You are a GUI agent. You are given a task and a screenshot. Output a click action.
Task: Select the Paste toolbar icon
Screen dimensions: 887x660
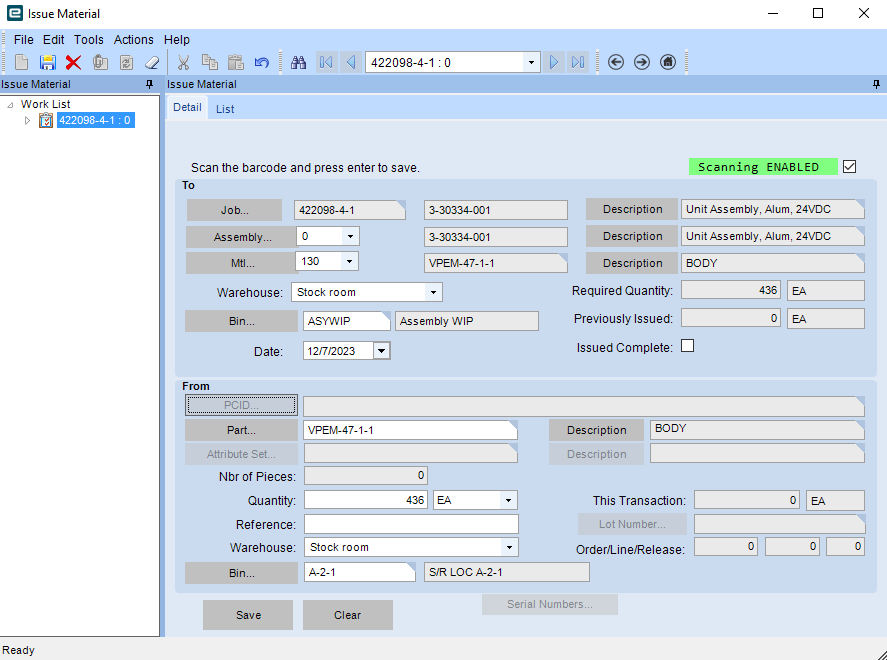click(x=236, y=62)
